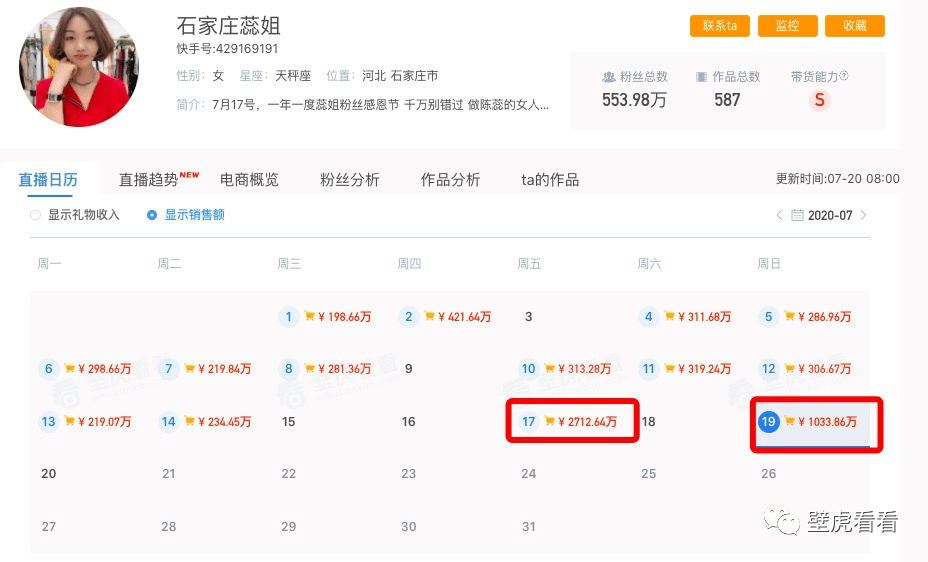The height and width of the screenshot is (562, 928).
Task: Open the 电商概览 tab
Action: coord(249,180)
